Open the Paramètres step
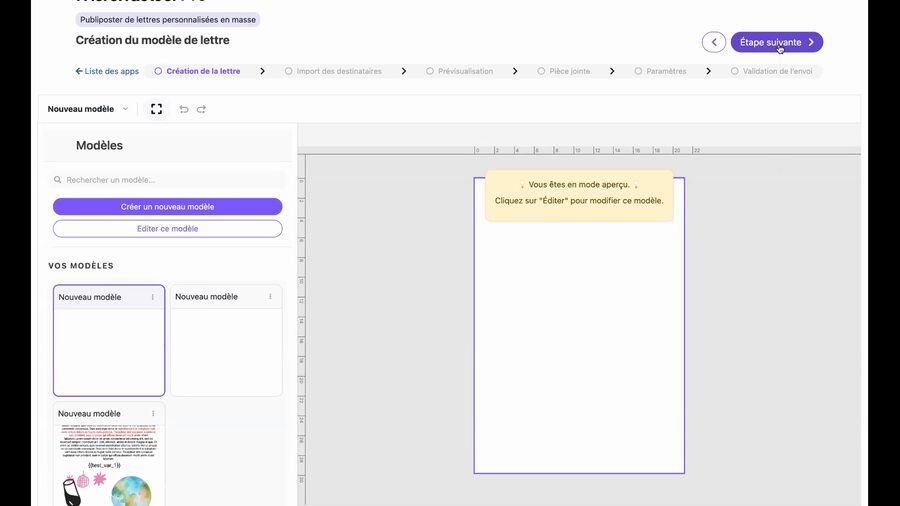Image resolution: width=900 pixels, height=506 pixels. (666, 71)
